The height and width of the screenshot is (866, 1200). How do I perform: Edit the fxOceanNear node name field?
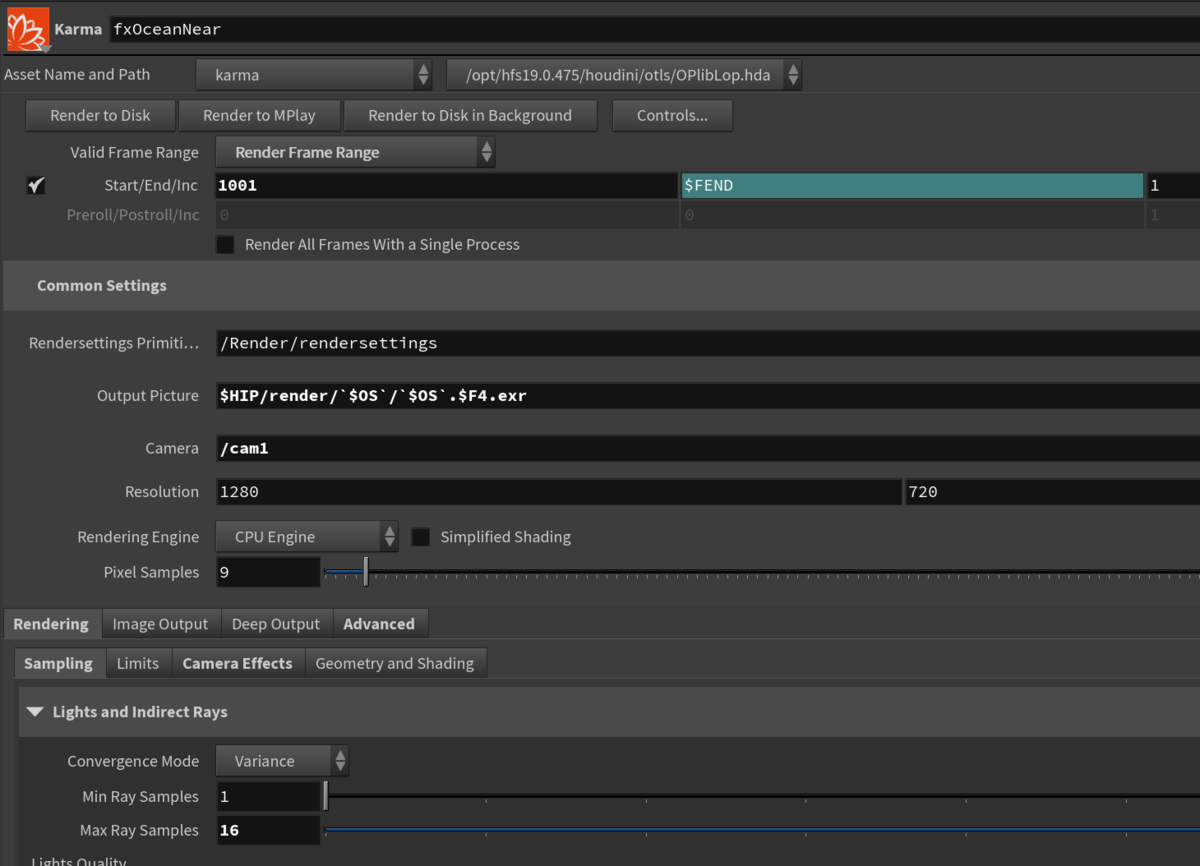click(x=654, y=29)
